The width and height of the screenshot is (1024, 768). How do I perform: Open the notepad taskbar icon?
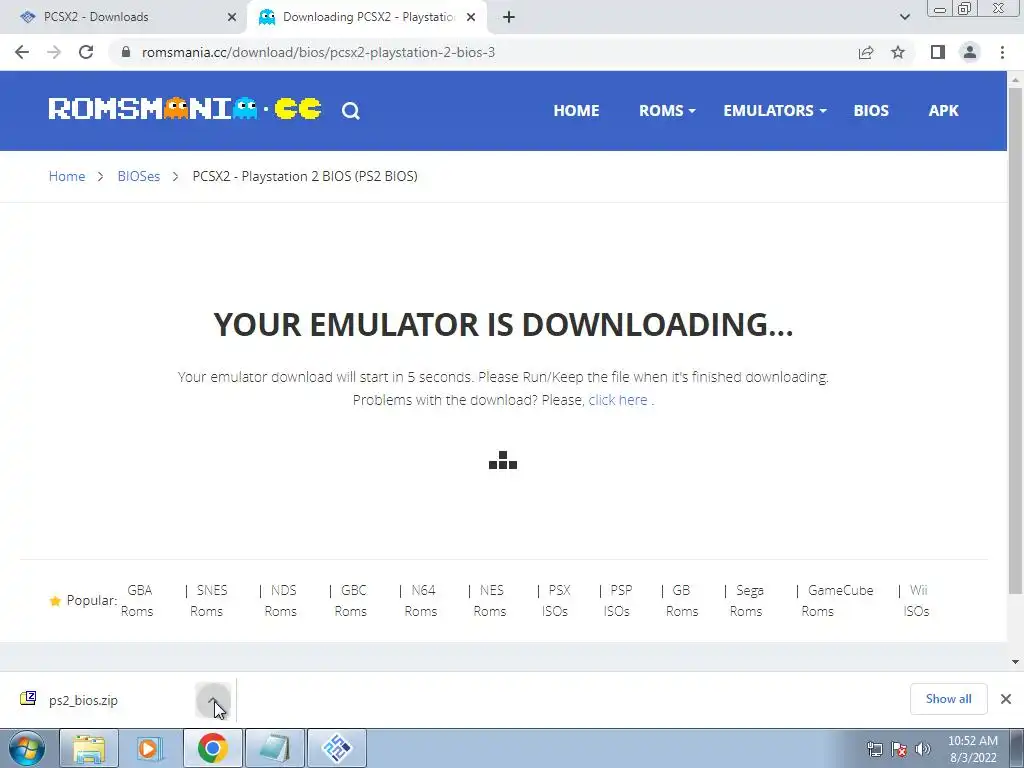274,748
